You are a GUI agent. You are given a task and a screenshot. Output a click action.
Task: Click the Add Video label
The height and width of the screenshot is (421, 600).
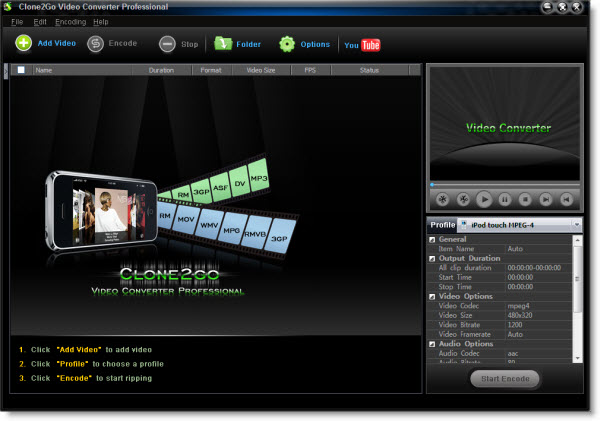coord(57,43)
